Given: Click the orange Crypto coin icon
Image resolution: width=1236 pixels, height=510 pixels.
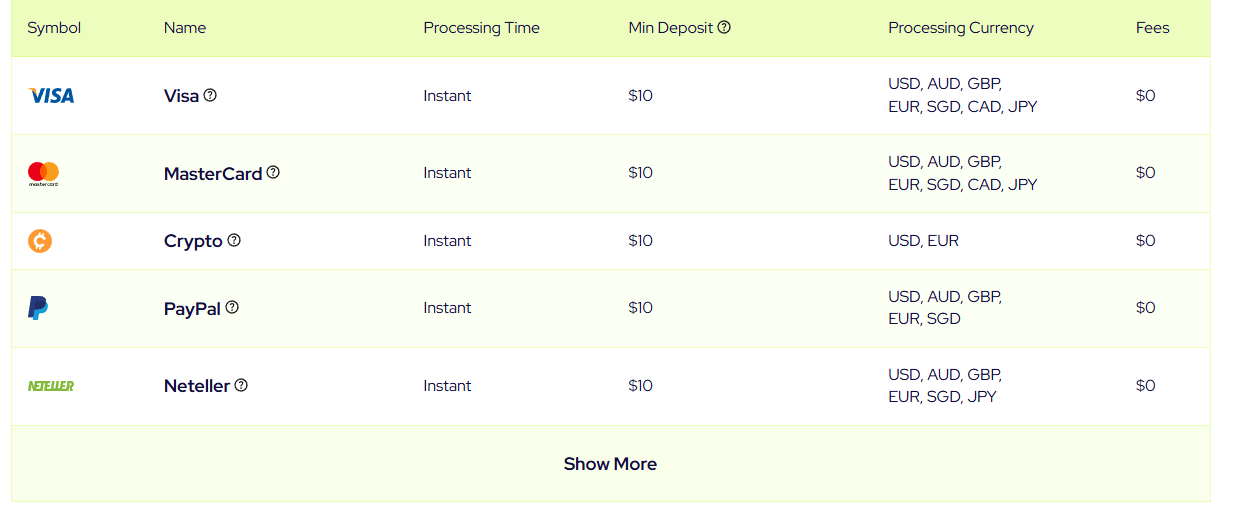Looking at the screenshot, I should 40,241.
